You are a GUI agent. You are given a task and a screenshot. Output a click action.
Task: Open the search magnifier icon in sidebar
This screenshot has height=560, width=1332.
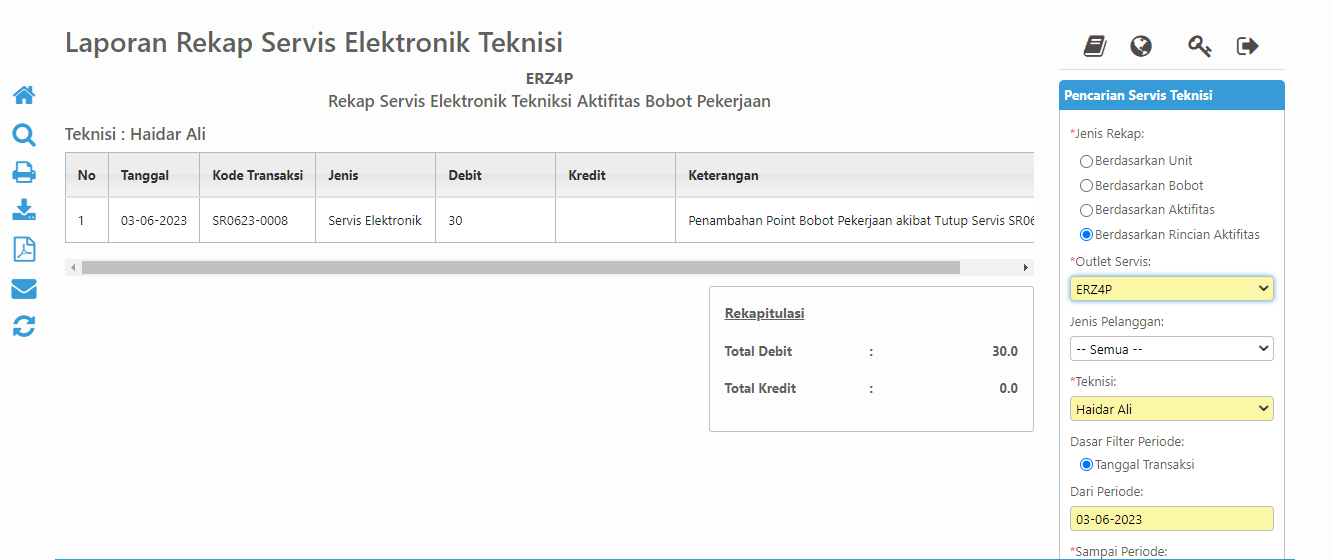(x=24, y=135)
